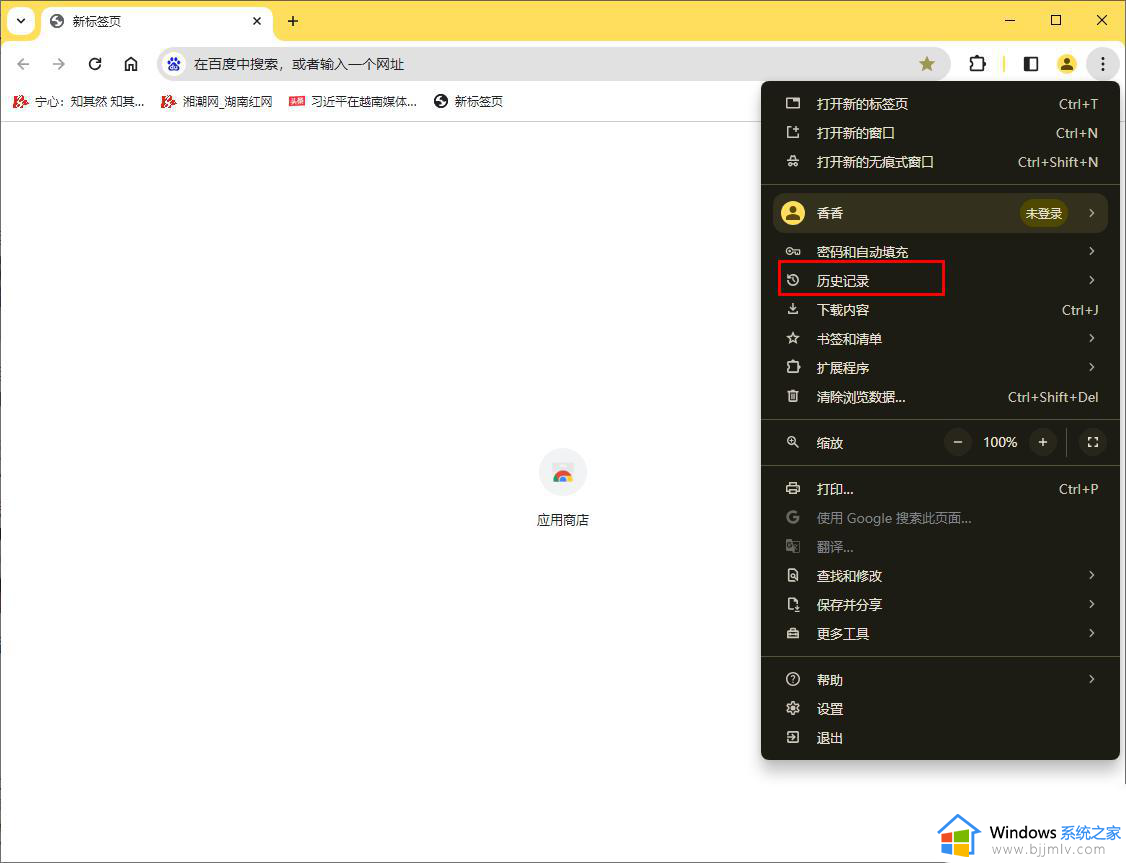Click the trash icon beside 清除浏览数据
The width and height of the screenshot is (1126, 863).
(x=793, y=396)
